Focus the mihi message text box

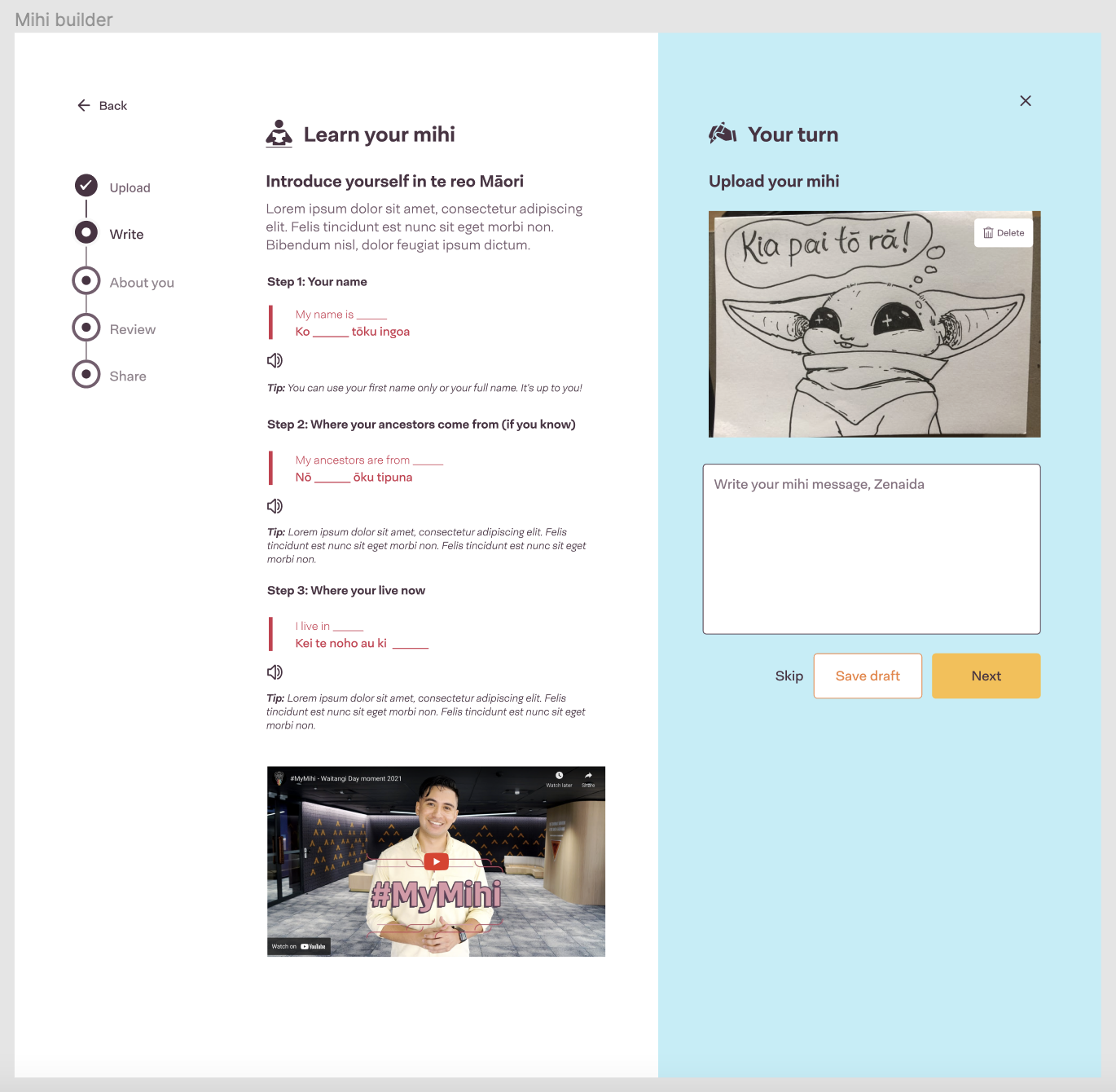click(x=871, y=549)
